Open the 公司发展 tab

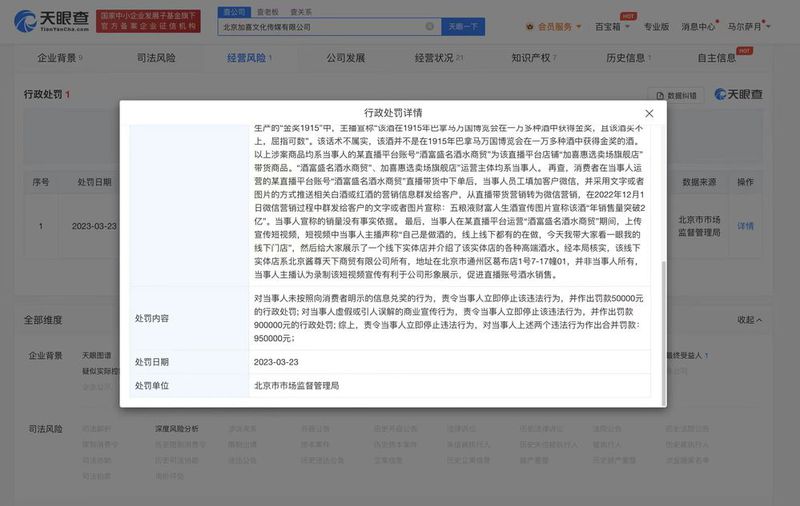pyautogui.click(x=345, y=58)
